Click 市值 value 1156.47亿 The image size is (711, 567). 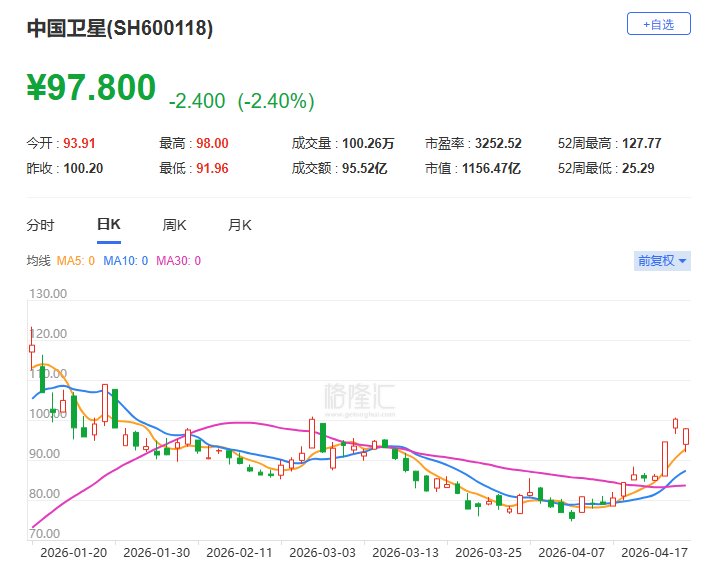tap(492, 169)
